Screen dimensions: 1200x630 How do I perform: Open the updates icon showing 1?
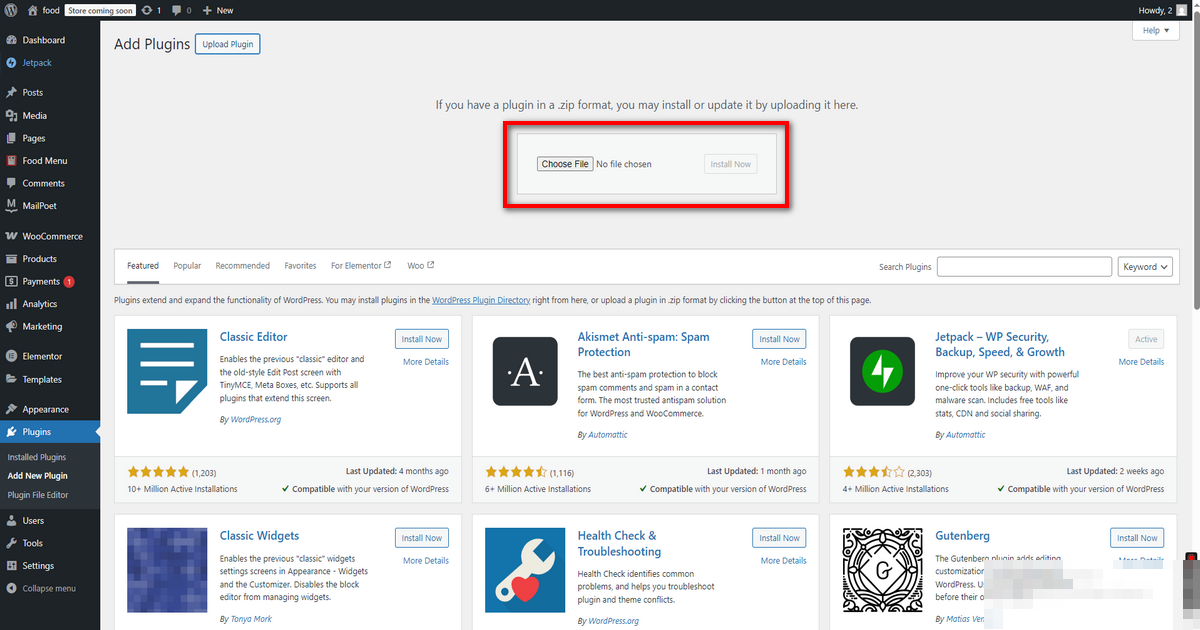[147, 10]
